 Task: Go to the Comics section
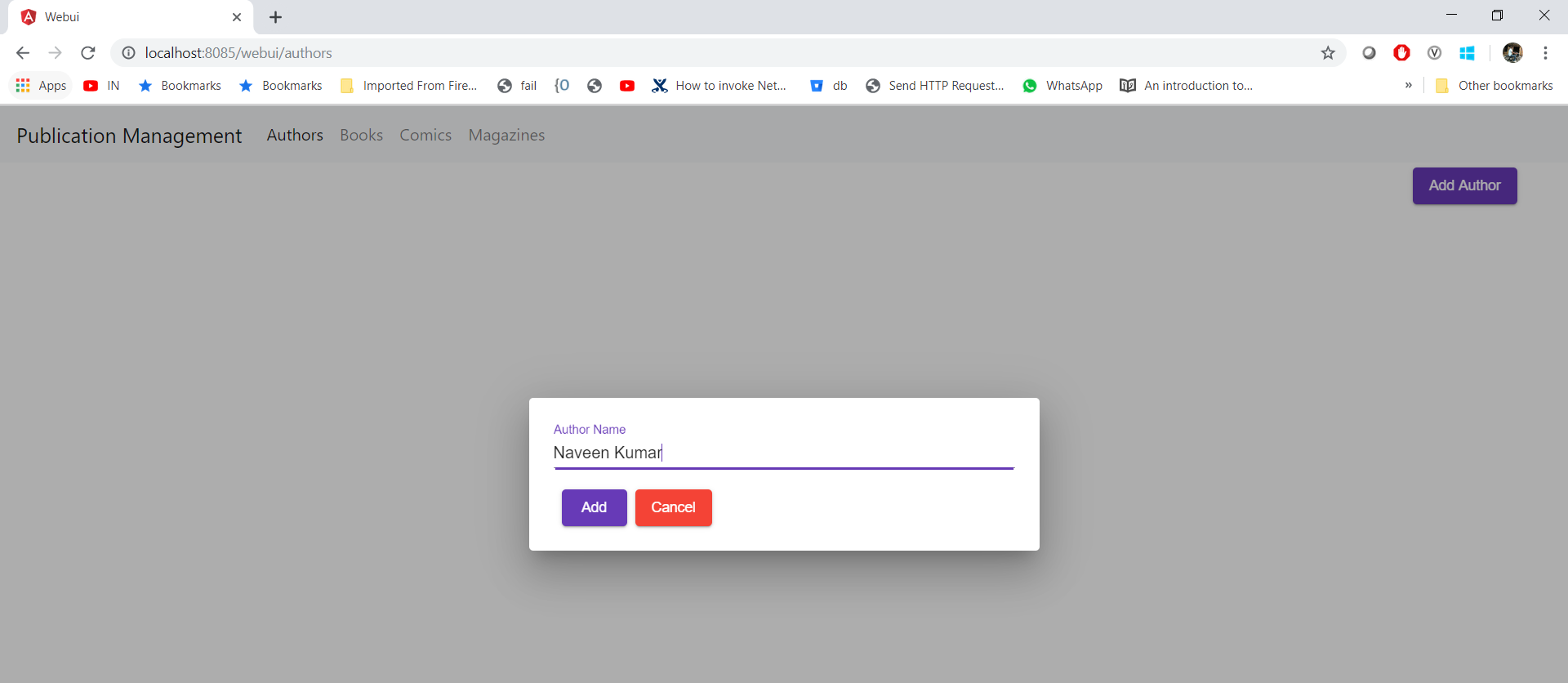pos(425,136)
